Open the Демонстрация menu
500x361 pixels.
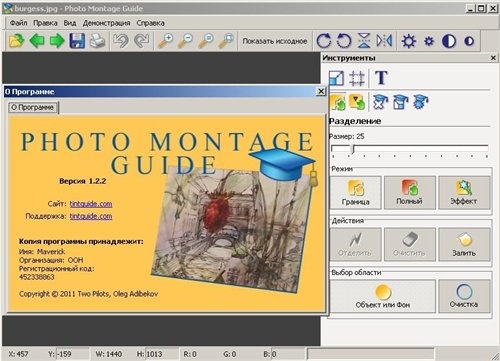click(107, 23)
